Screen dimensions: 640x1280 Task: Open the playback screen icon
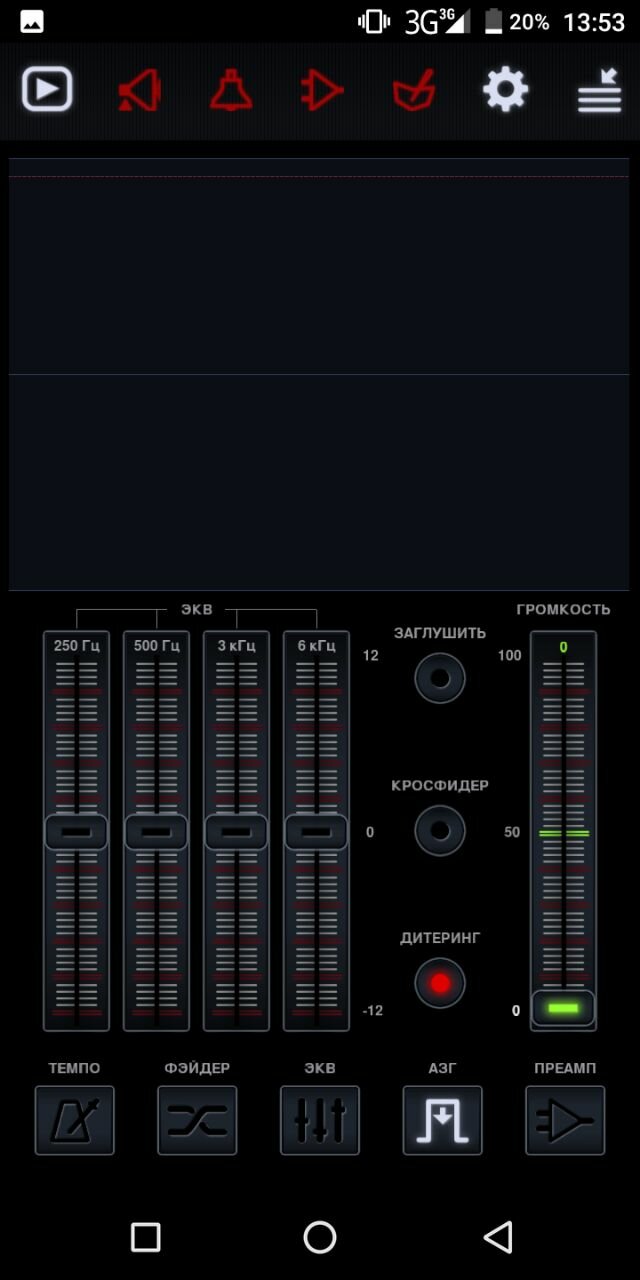click(x=47, y=90)
